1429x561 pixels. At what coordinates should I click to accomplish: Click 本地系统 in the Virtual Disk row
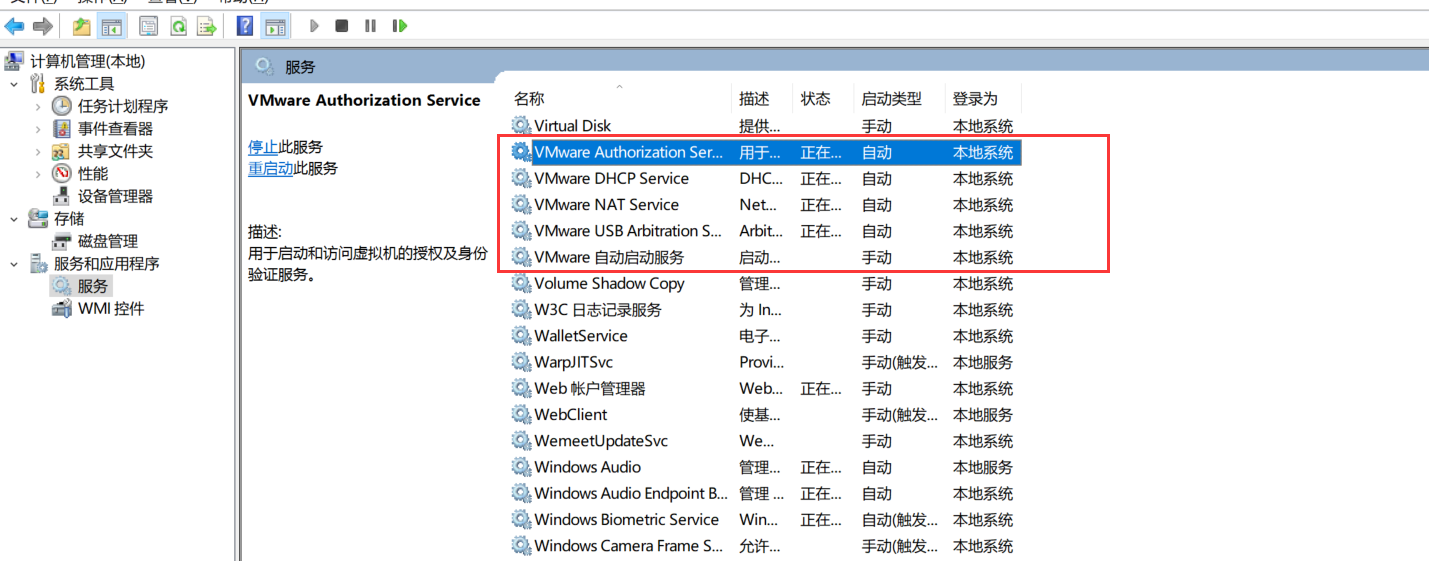pos(983,126)
